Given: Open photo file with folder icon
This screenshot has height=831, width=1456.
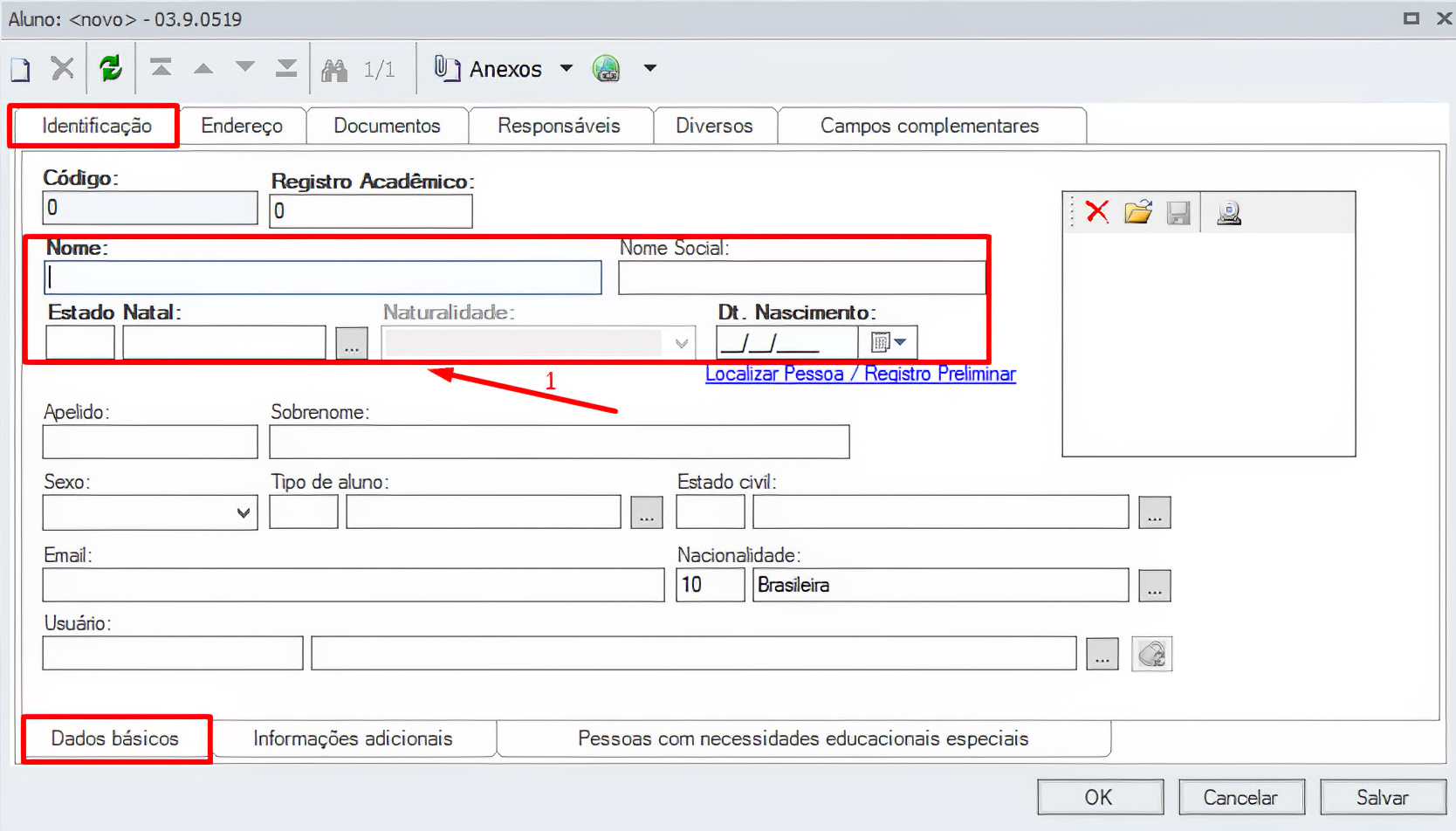Looking at the screenshot, I should [1137, 212].
